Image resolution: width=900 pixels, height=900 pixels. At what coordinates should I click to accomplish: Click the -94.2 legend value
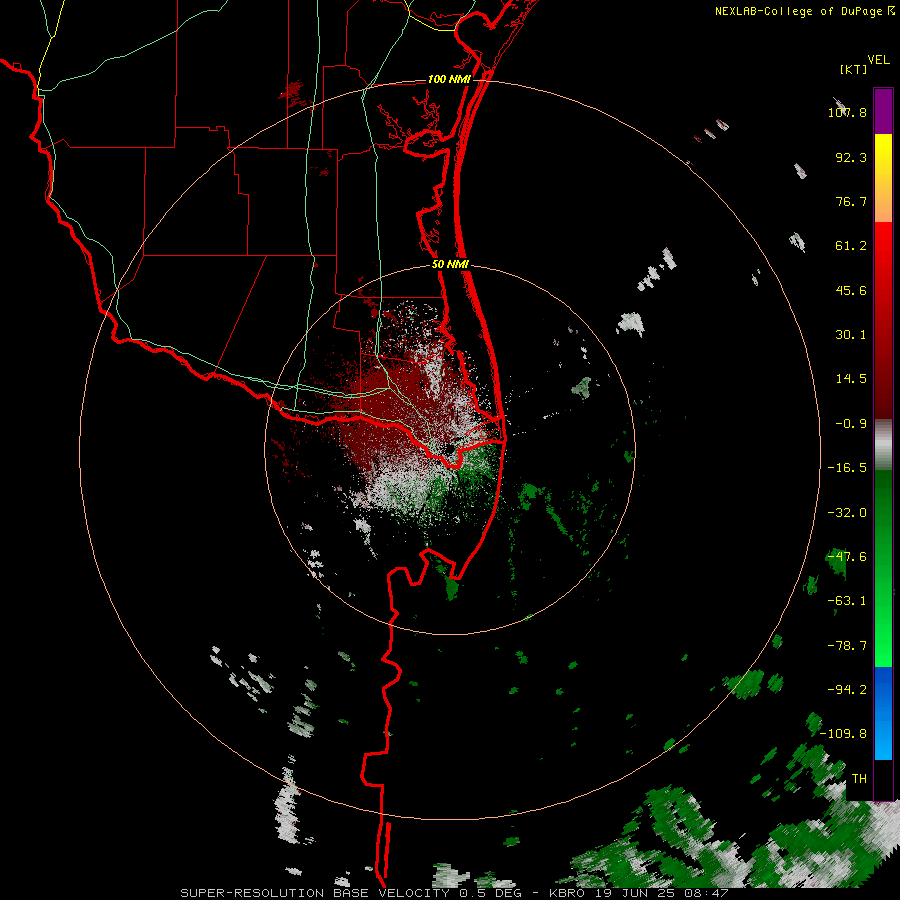[847, 689]
